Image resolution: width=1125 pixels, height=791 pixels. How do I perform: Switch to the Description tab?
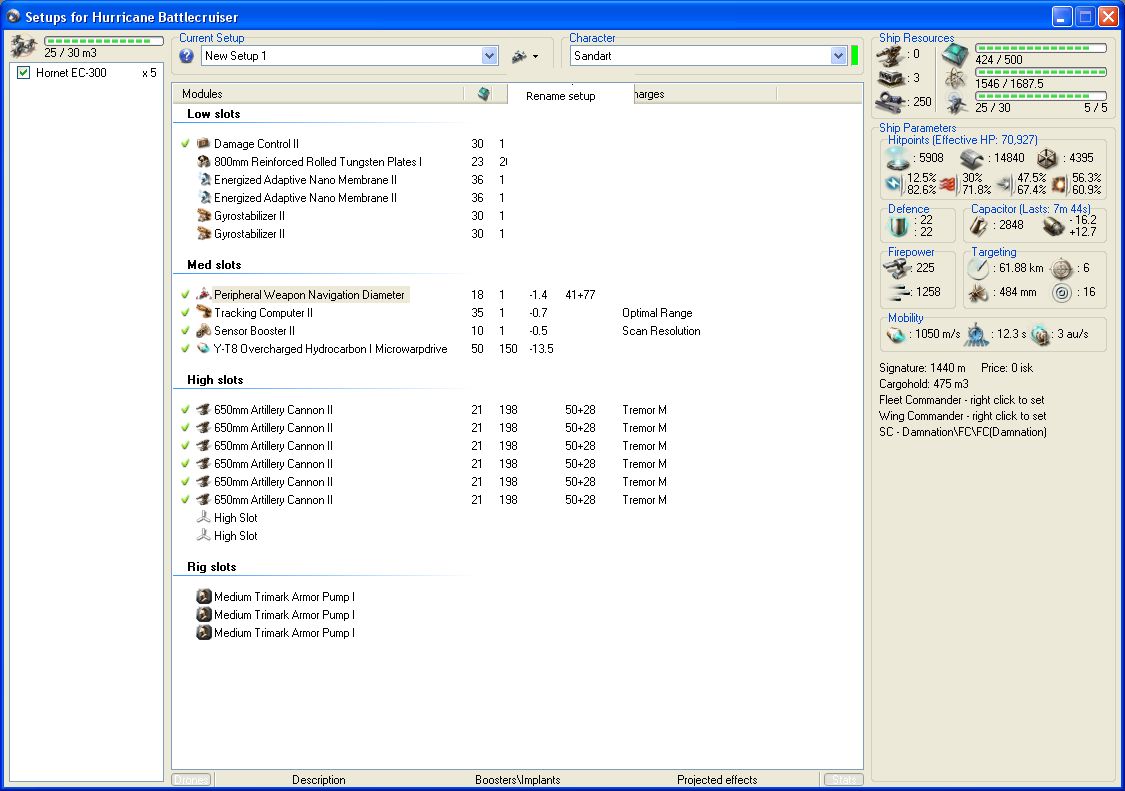click(x=319, y=780)
